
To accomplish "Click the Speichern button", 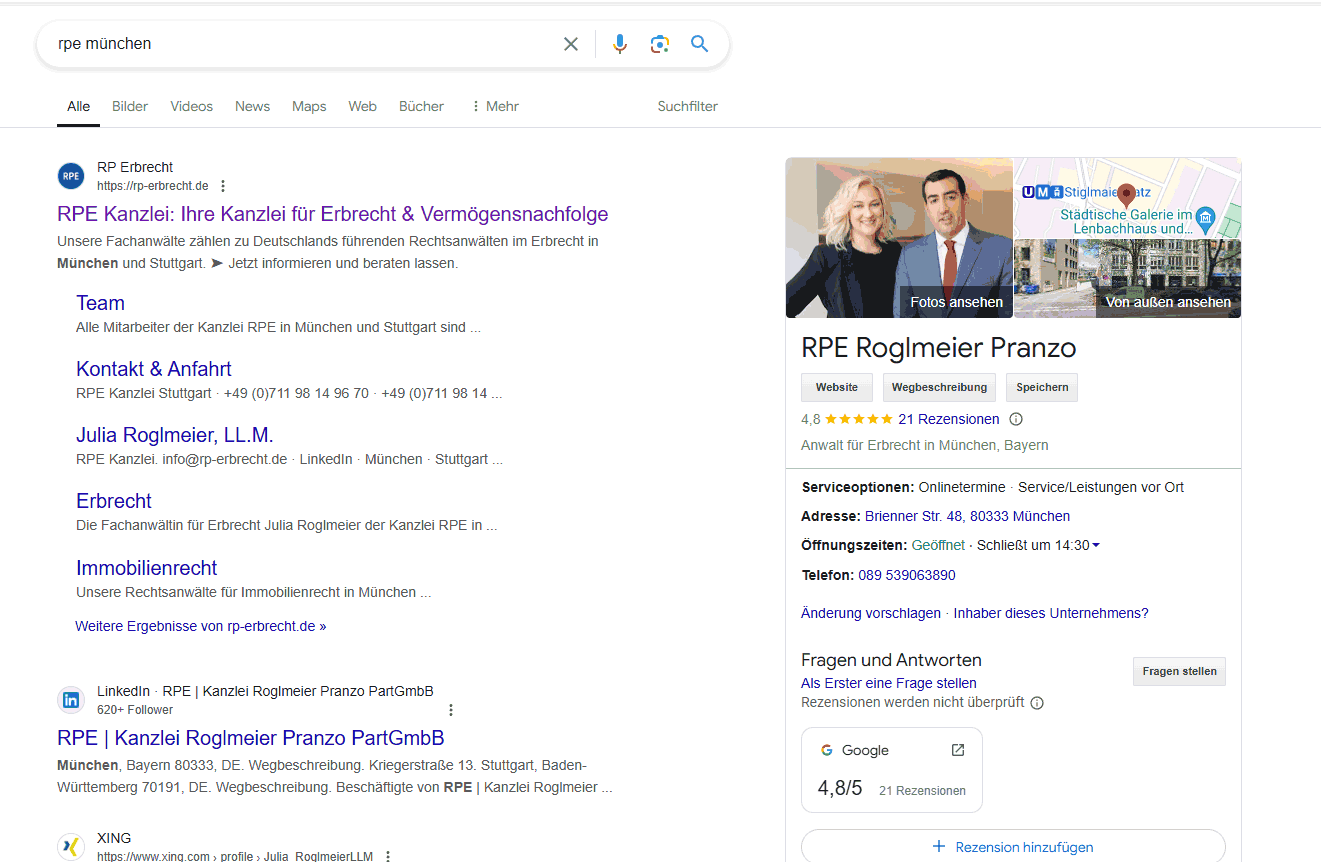I will point(1042,387).
